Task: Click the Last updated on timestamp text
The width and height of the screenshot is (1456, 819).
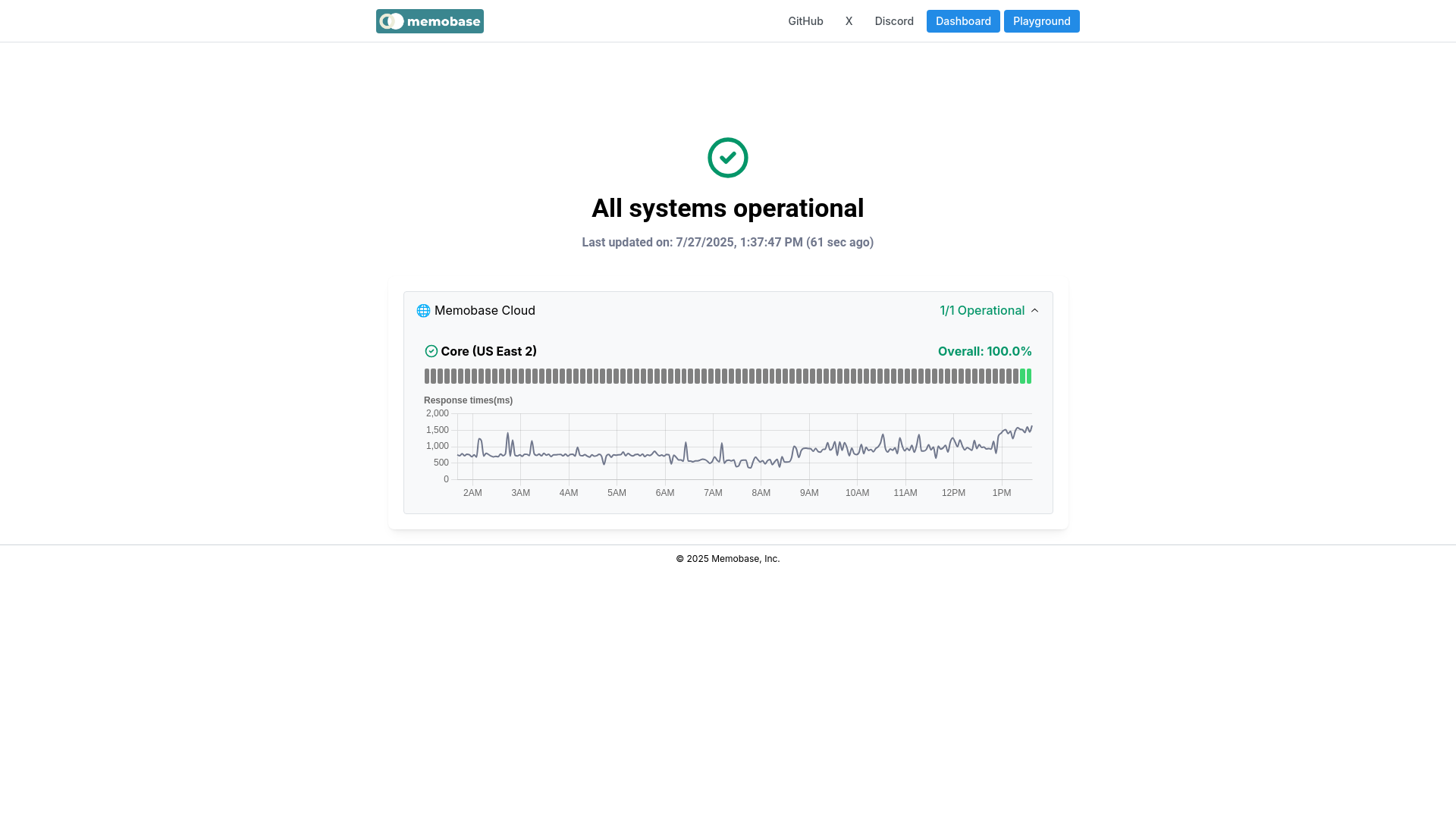Action: click(728, 243)
